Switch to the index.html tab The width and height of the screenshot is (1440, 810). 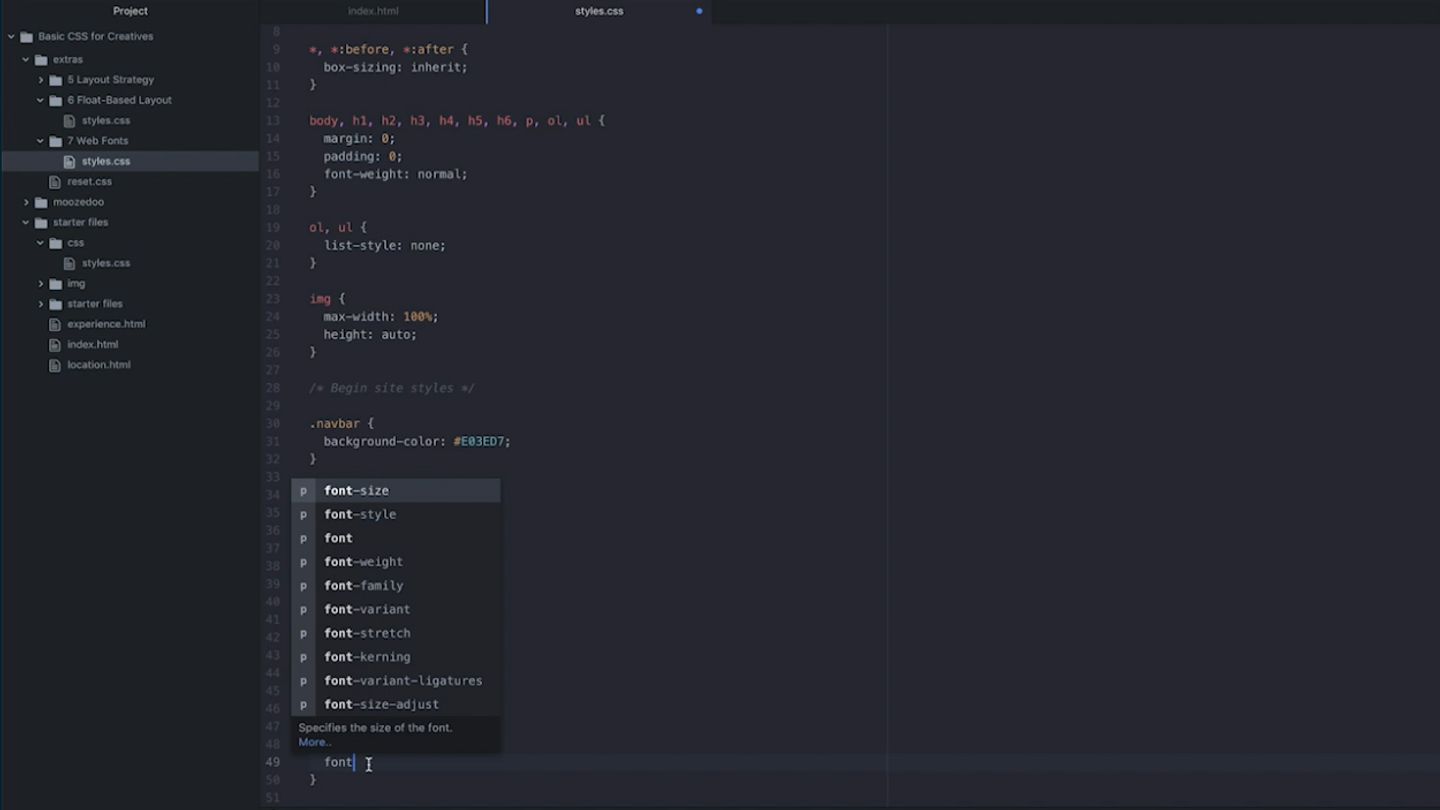373,11
